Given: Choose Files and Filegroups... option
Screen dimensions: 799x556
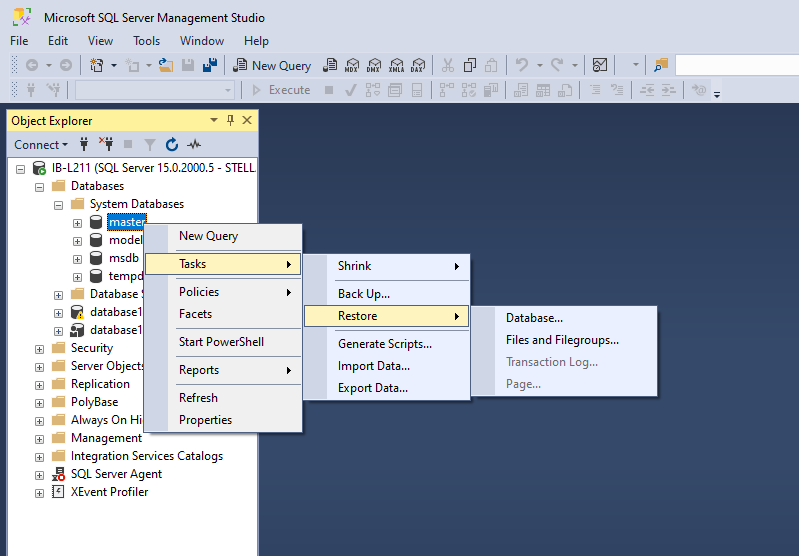Looking at the screenshot, I should click(564, 340).
